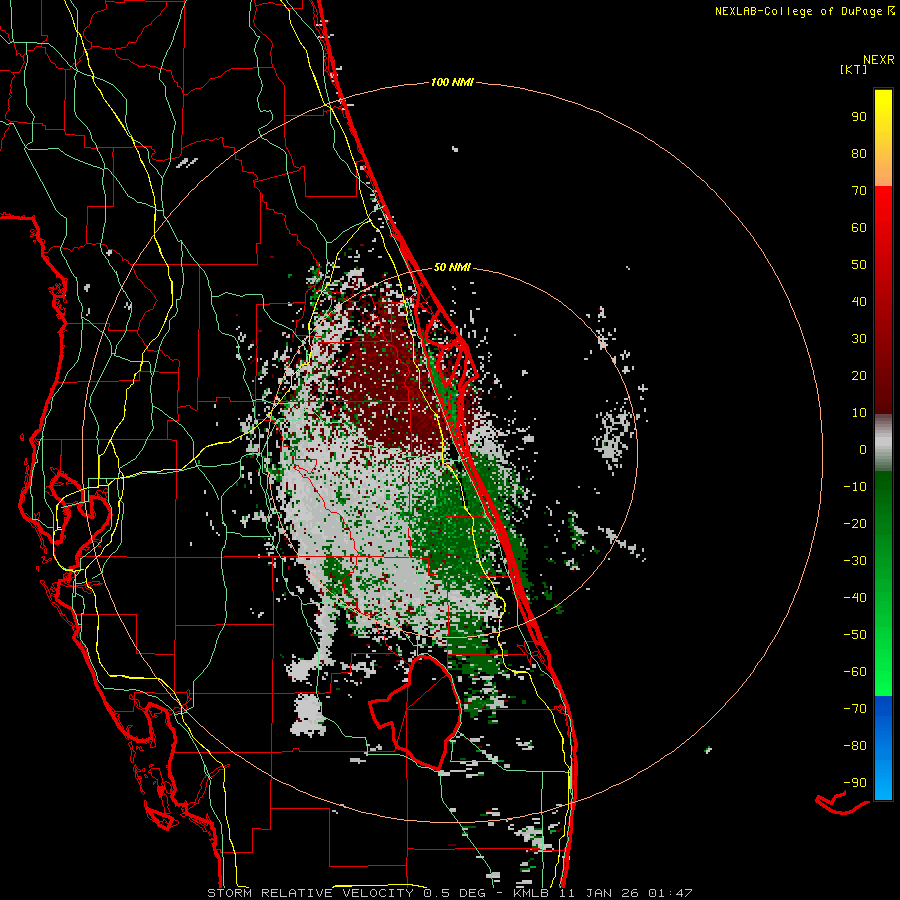Click the 11 JAN 26 date stamp
The height and width of the screenshot is (900, 900).
point(599,893)
